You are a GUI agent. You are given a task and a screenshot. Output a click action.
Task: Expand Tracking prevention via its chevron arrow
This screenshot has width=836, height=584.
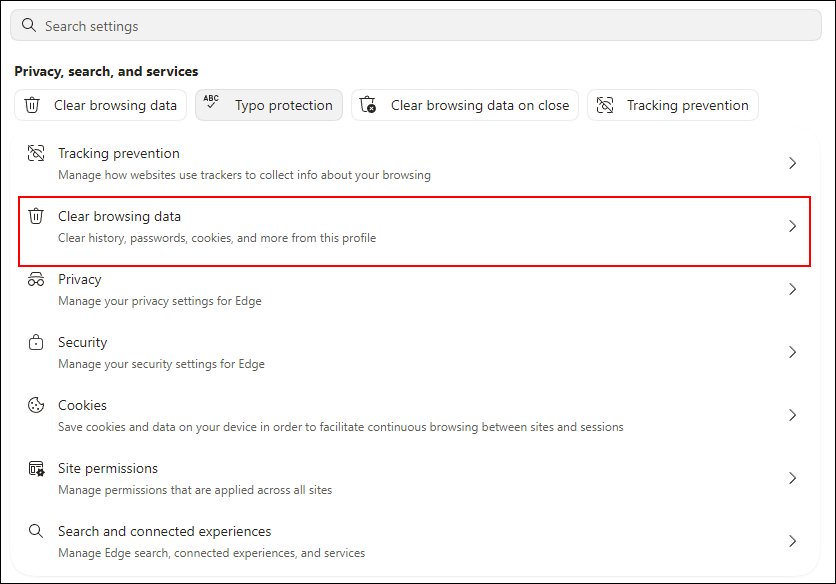tap(792, 163)
